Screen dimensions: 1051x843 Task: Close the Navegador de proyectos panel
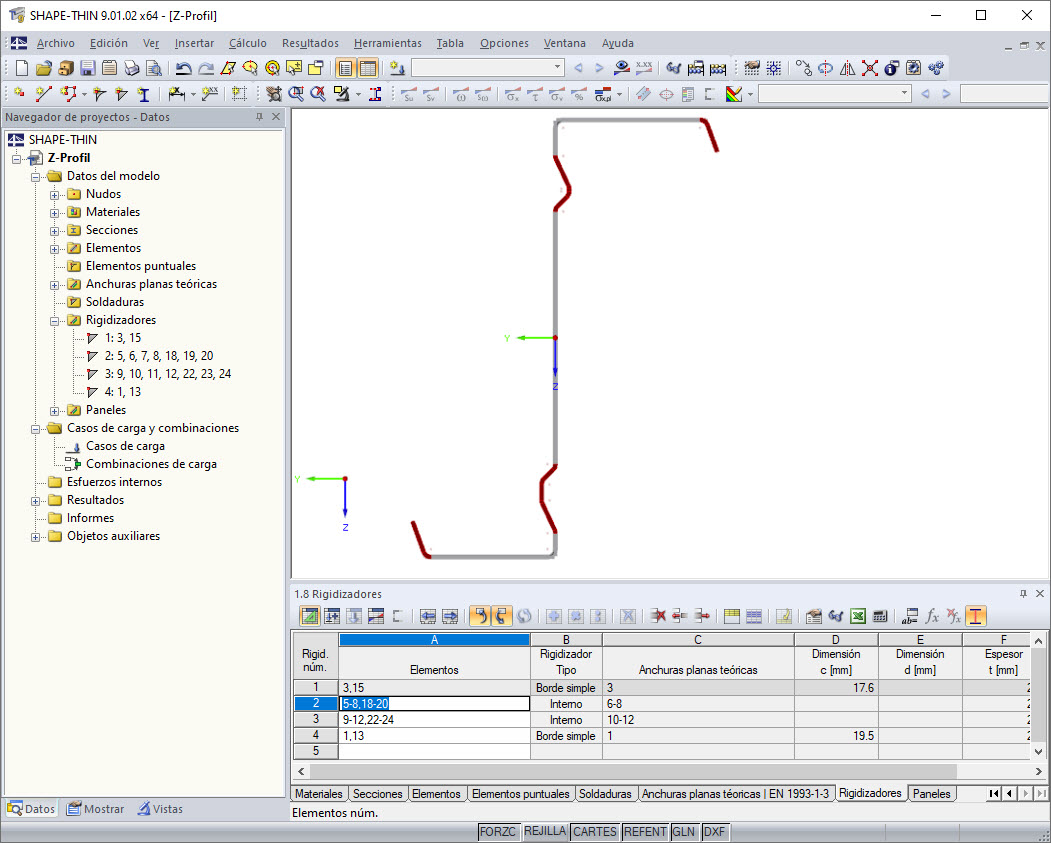(275, 117)
